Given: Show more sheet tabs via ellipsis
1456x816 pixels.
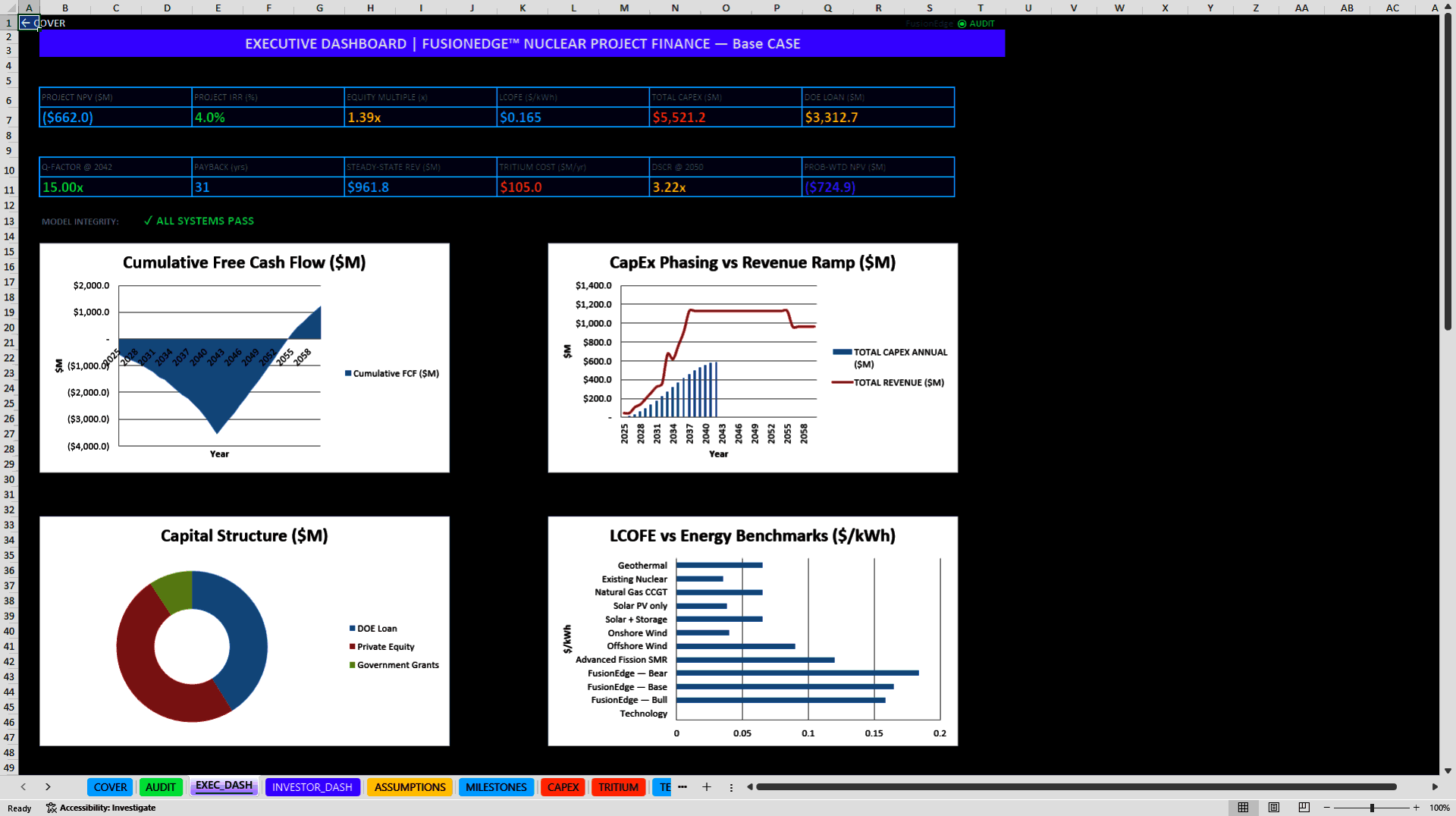Looking at the screenshot, I should (x=682, y=787).
